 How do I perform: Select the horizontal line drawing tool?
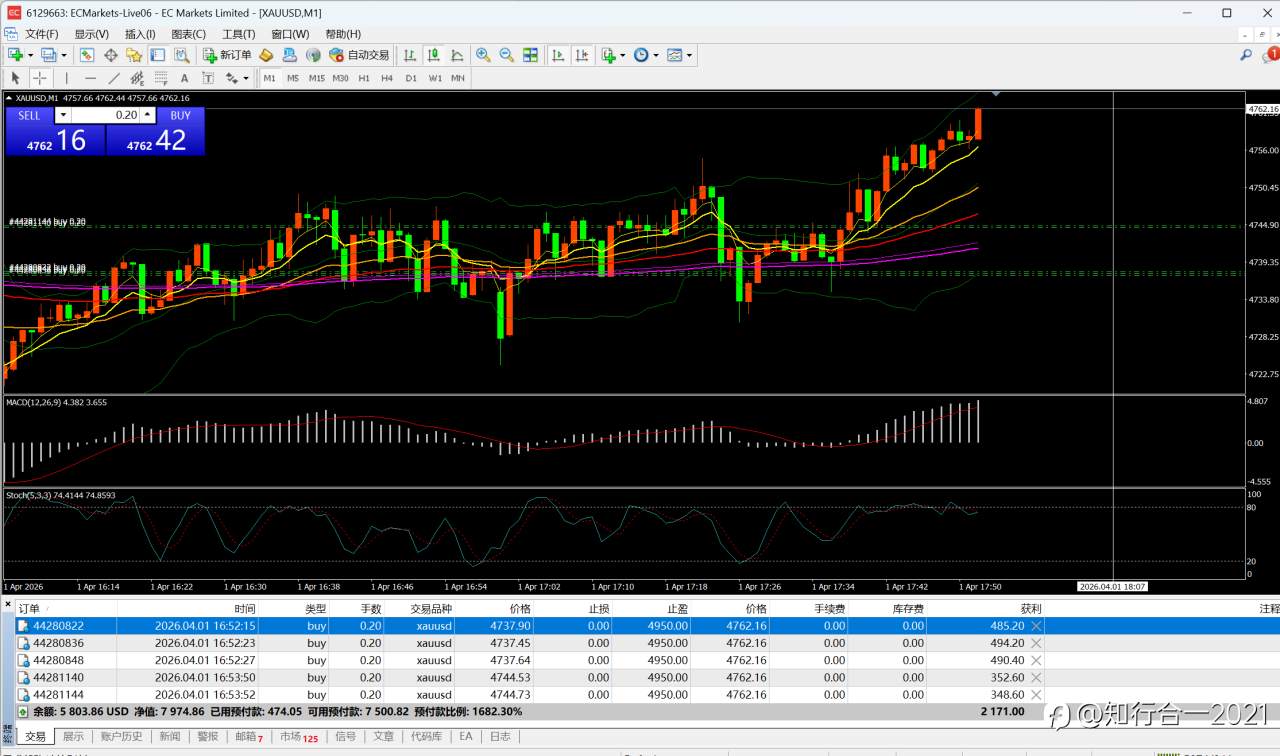point(90,78)
